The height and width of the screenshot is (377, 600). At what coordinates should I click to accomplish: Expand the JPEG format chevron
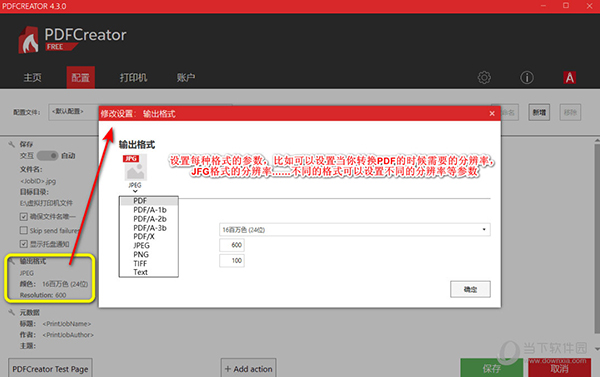pyautogui.click(x=135, y=191)
